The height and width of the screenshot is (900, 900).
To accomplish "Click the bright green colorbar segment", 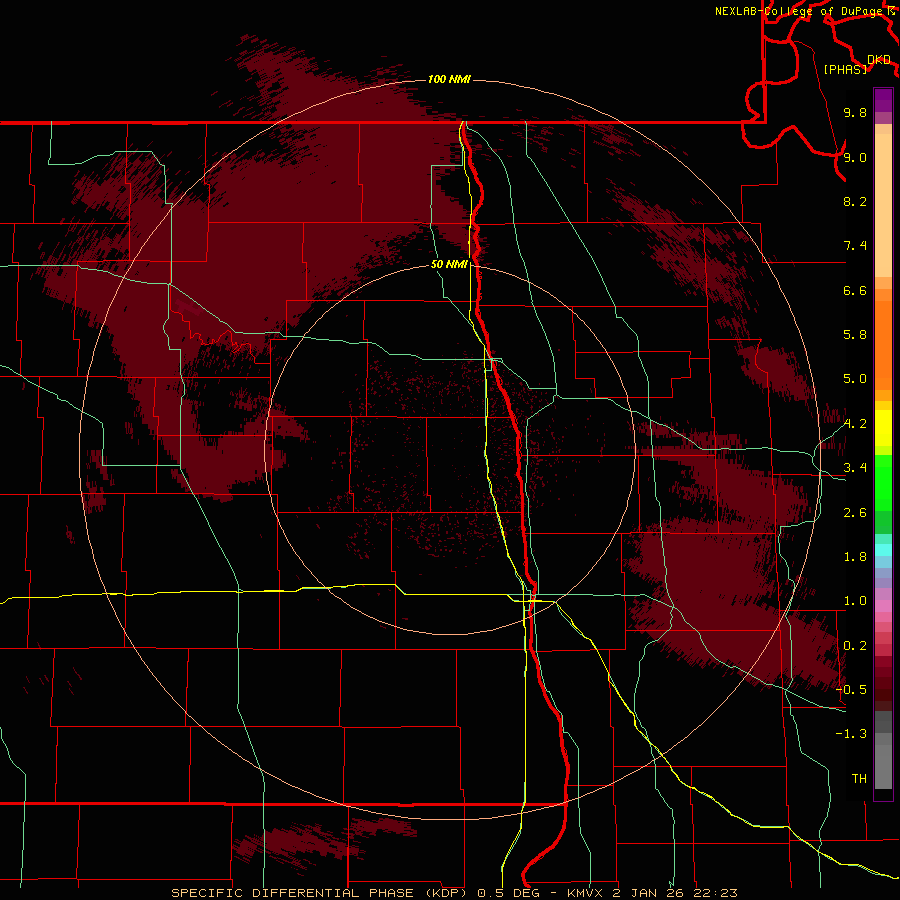I will pyautogui.click(x=883, y=482).
